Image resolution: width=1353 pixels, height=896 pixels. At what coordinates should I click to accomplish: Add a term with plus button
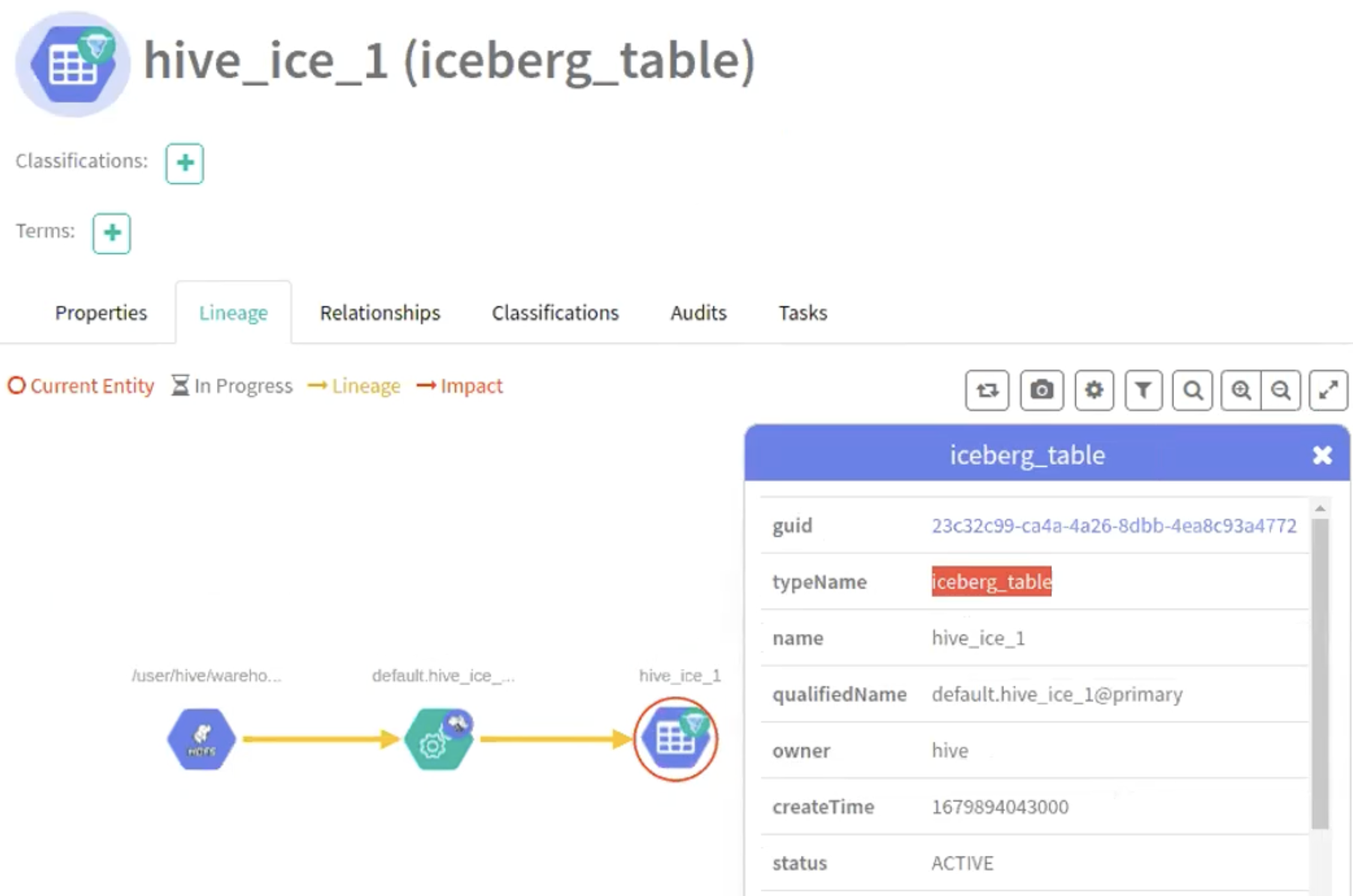[112, 233]
